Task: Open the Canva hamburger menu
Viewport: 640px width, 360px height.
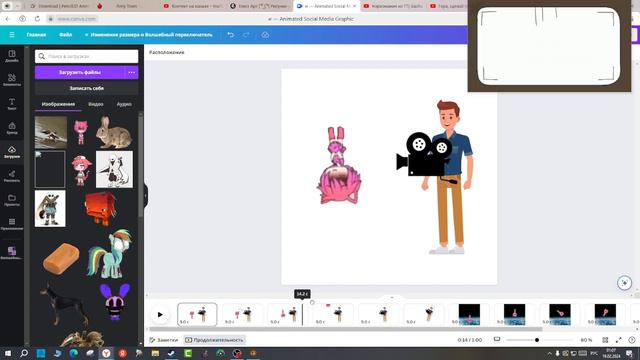Action: pyautogui.click(x=12, y=35)
